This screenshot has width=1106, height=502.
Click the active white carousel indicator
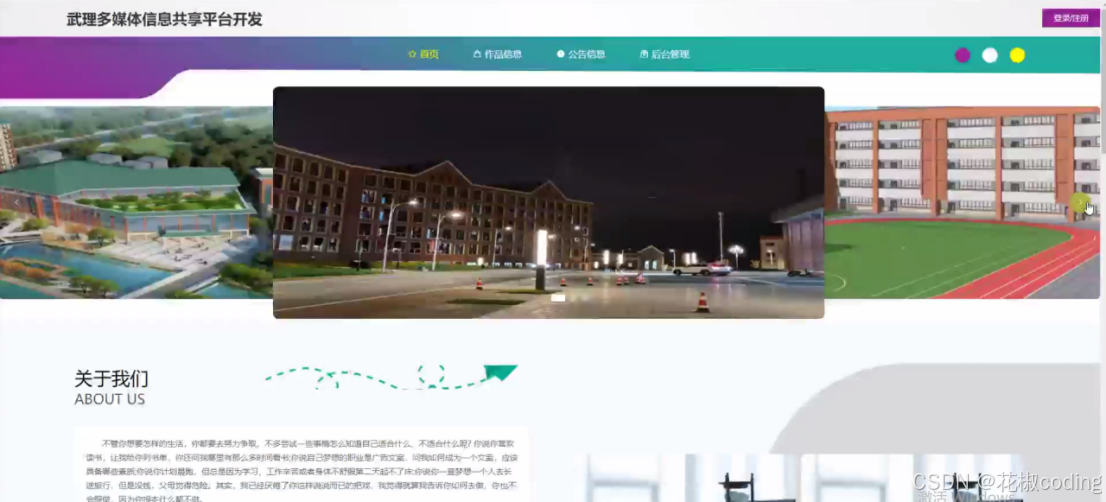558,298
